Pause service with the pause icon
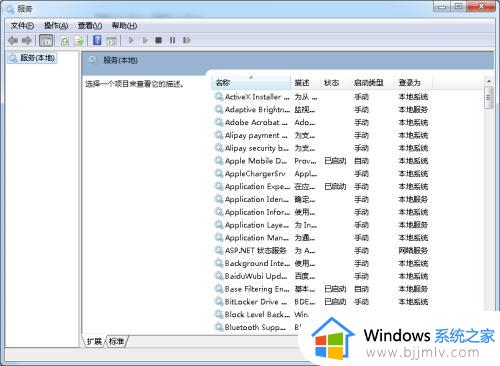 point(172,40)
